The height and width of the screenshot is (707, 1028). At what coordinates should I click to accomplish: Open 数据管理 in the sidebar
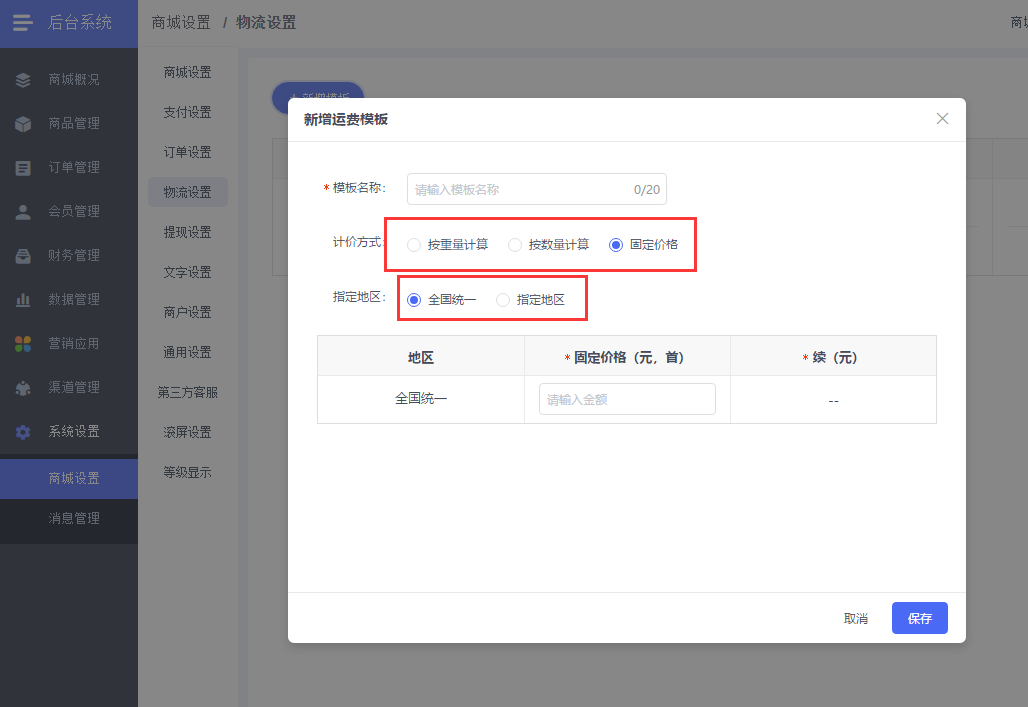(69, 299)
